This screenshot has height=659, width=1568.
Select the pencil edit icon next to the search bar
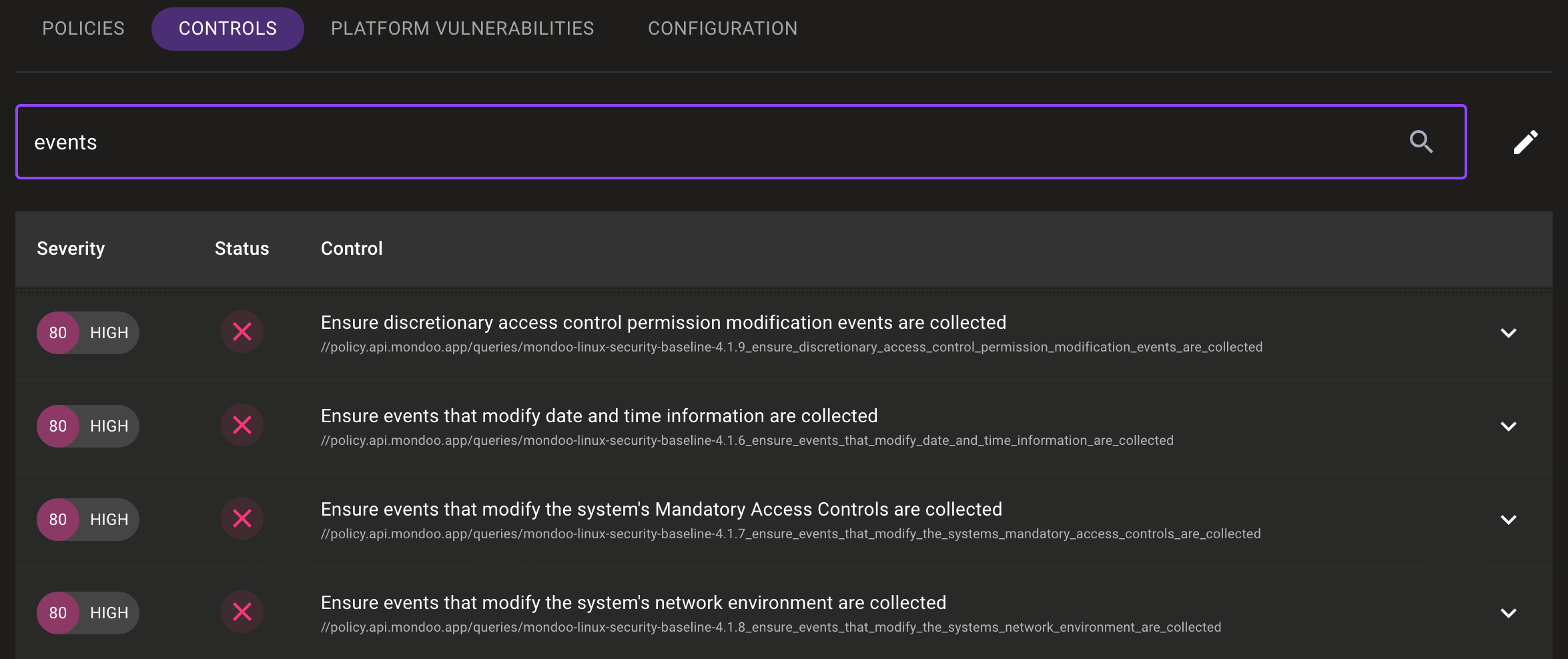point(1527,141)
